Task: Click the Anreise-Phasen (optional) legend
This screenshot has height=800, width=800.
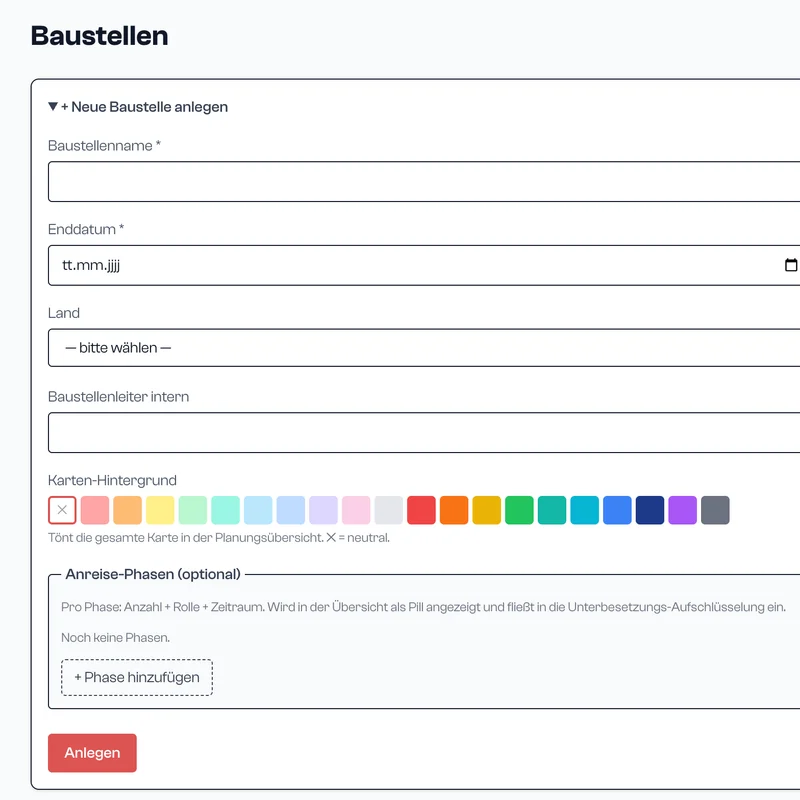Action: coord(153,574)
